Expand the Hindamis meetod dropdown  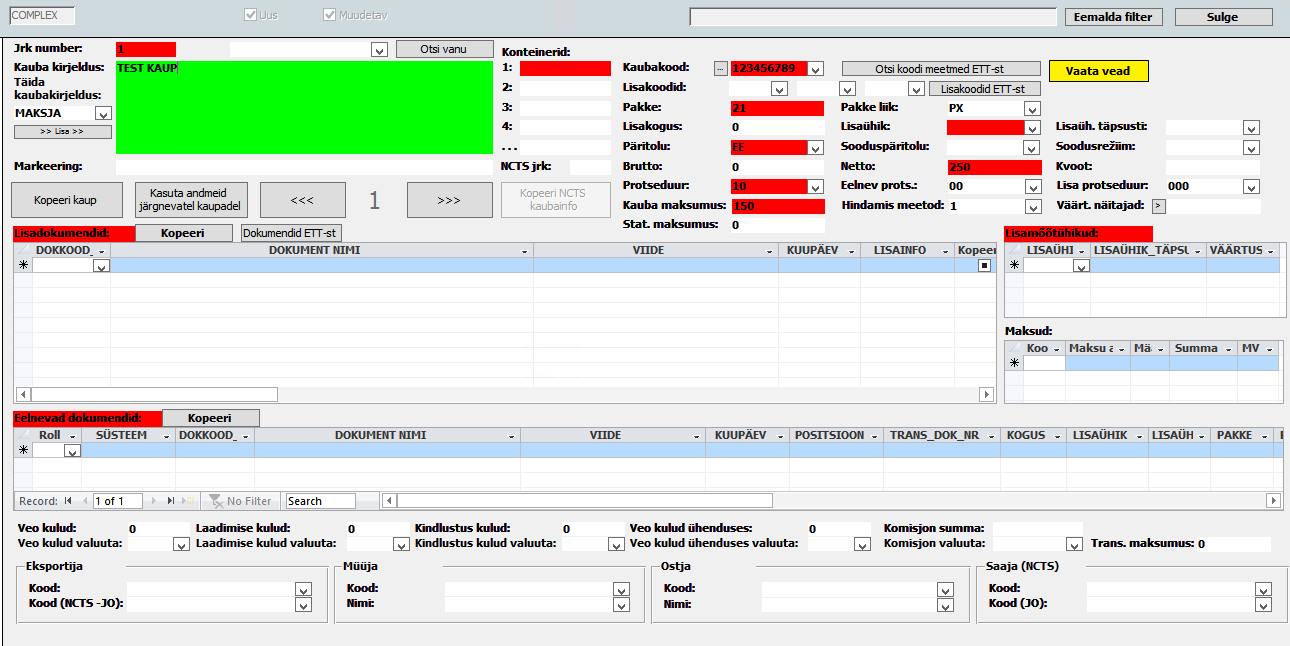click(1032, 206)
